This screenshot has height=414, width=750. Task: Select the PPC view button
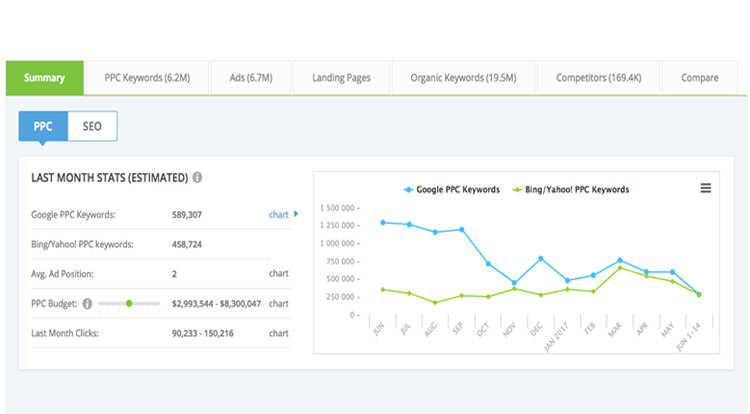coord(43,127)
